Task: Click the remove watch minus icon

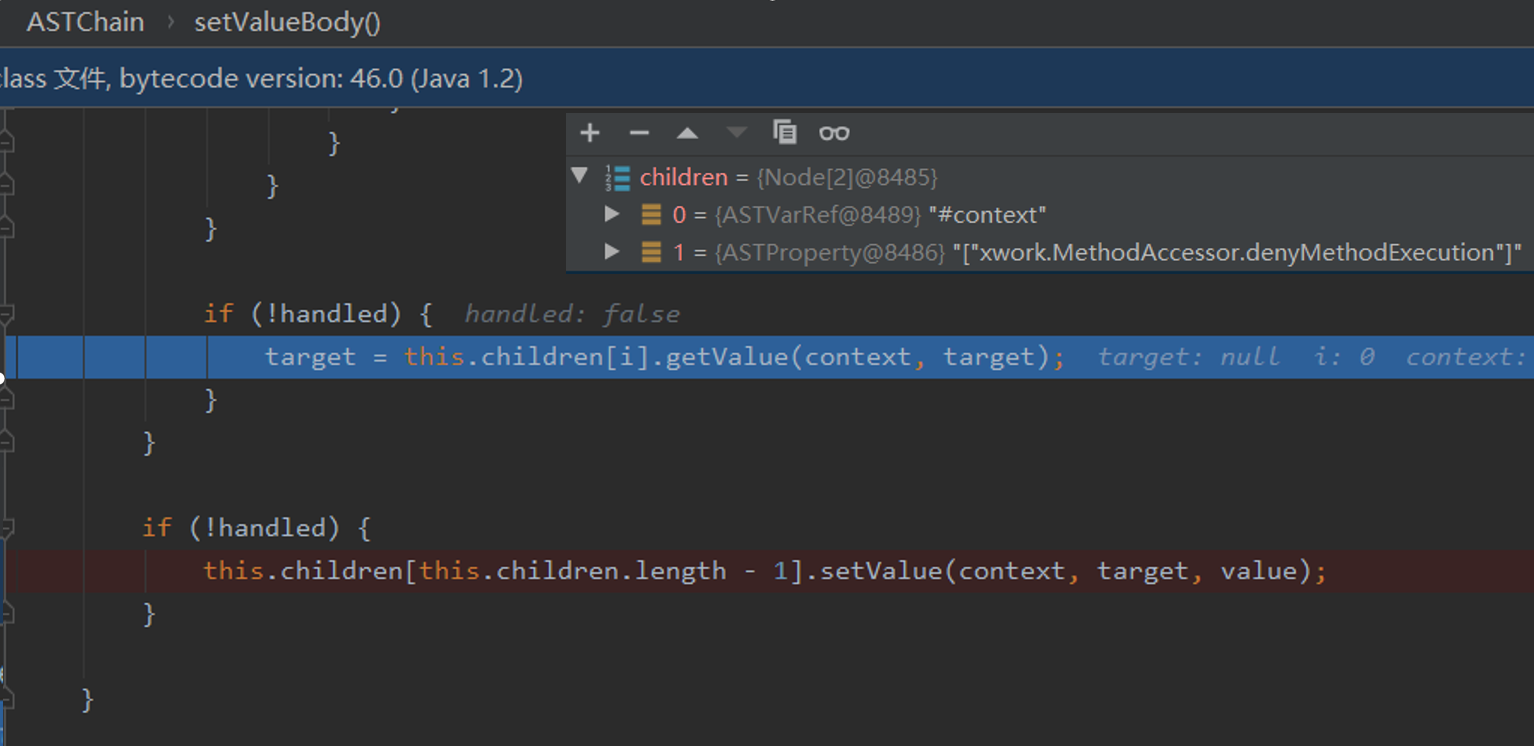Action: click(x=639, y=133)
